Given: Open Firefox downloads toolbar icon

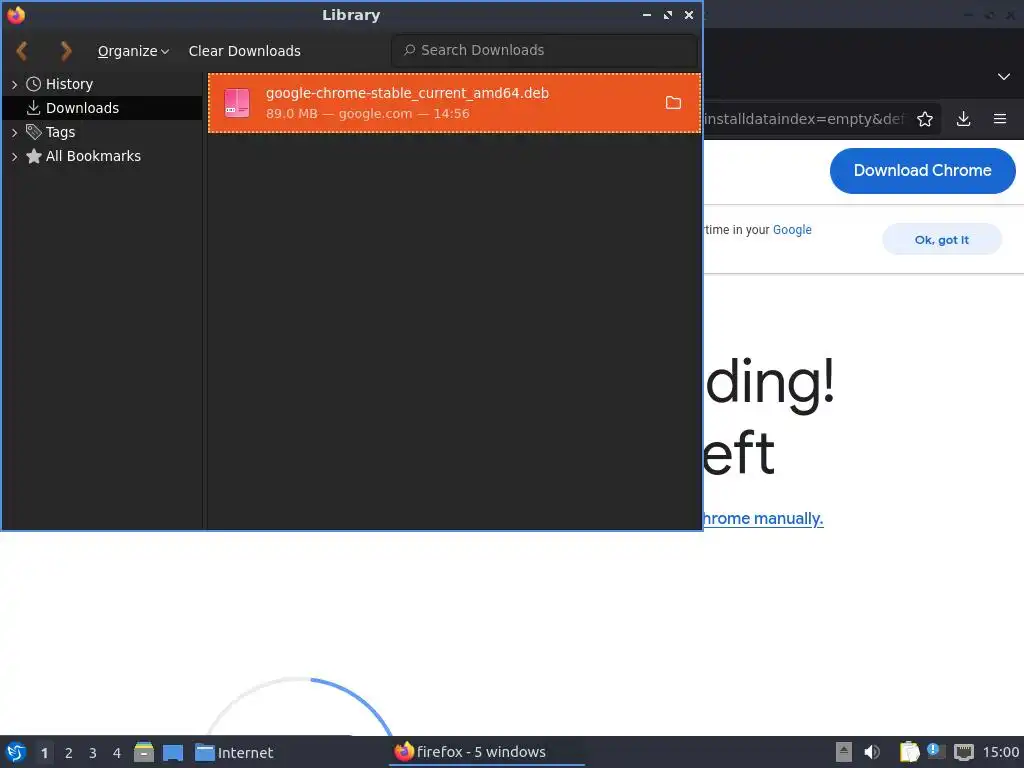Looking at the screenshot, I should click(963, 119).
